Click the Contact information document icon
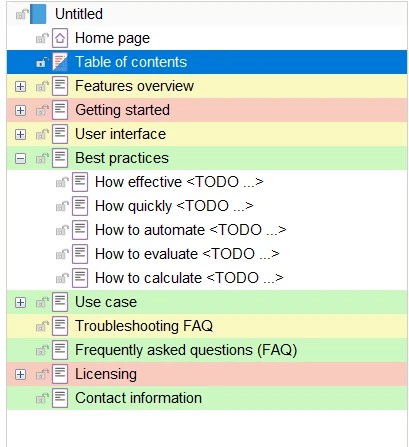The width and height of the screenshot is (409, 447). 60,398
